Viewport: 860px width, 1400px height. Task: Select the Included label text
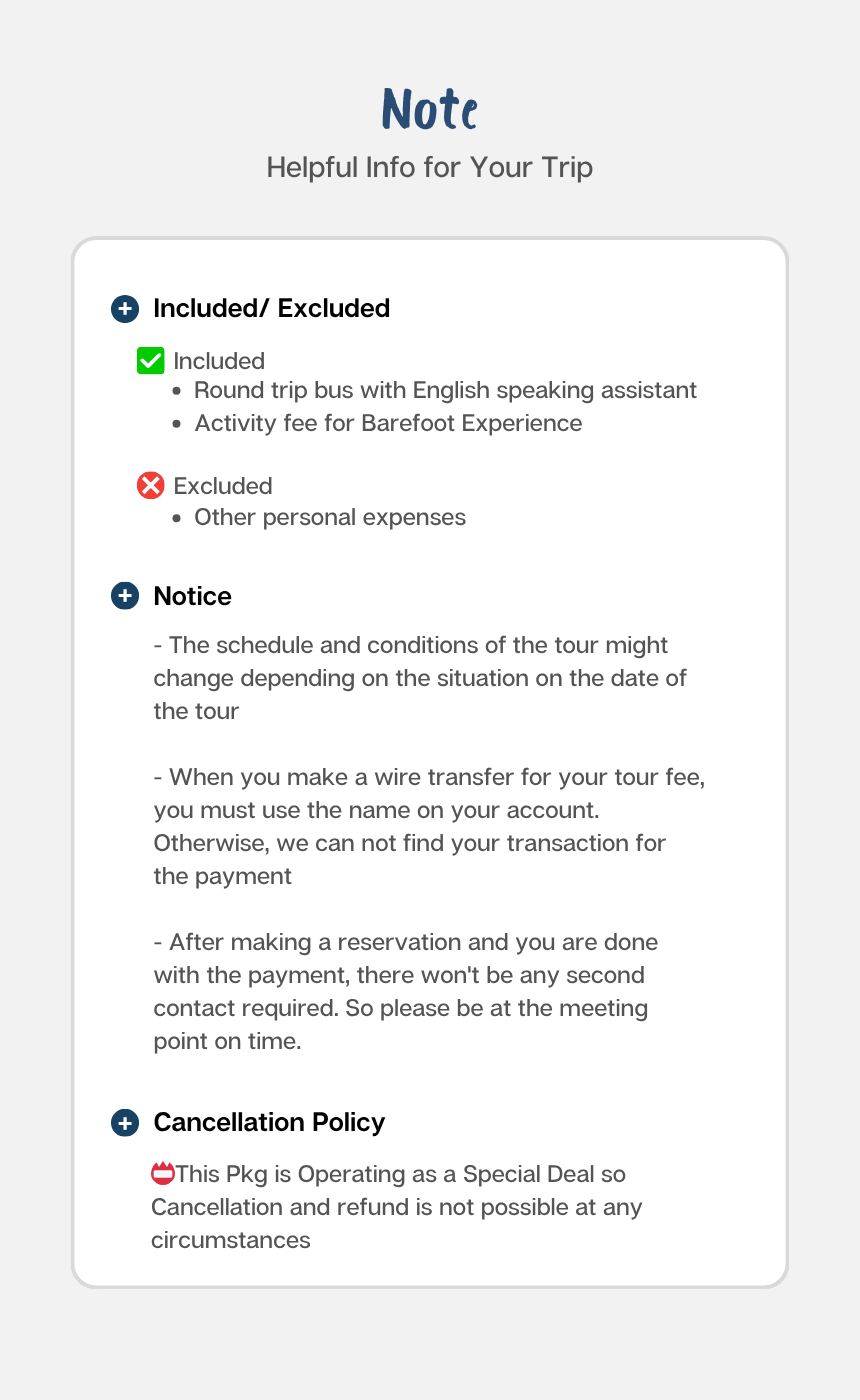pos(219,361)
